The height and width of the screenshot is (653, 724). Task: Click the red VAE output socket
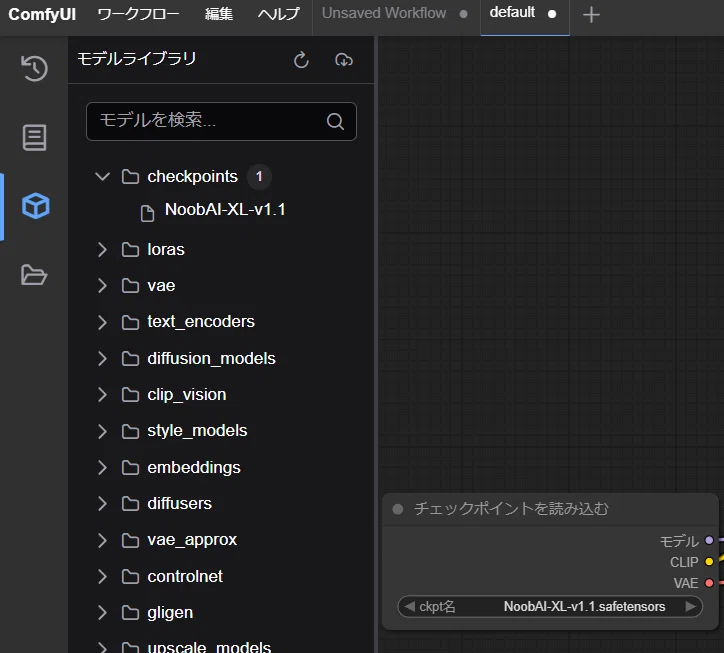(x=709, y=583)
